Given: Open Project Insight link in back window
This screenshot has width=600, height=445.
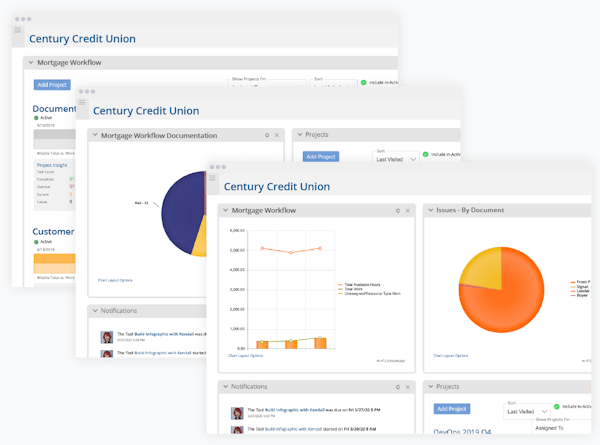Looking at the screenshot, I should click(52, 165).
